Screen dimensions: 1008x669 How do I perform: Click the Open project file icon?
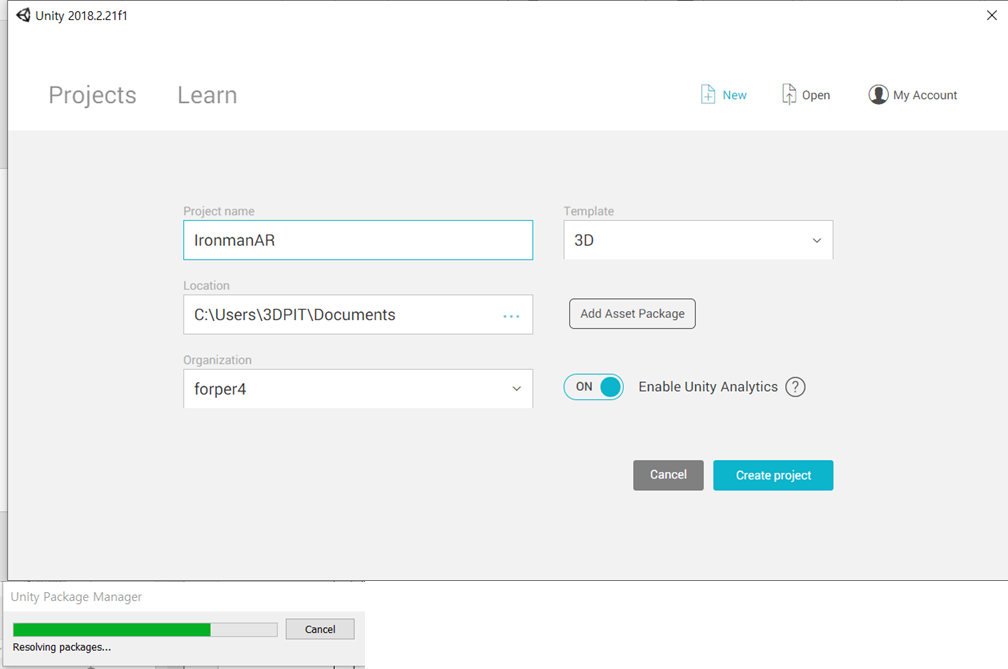[x=789, y=94]
